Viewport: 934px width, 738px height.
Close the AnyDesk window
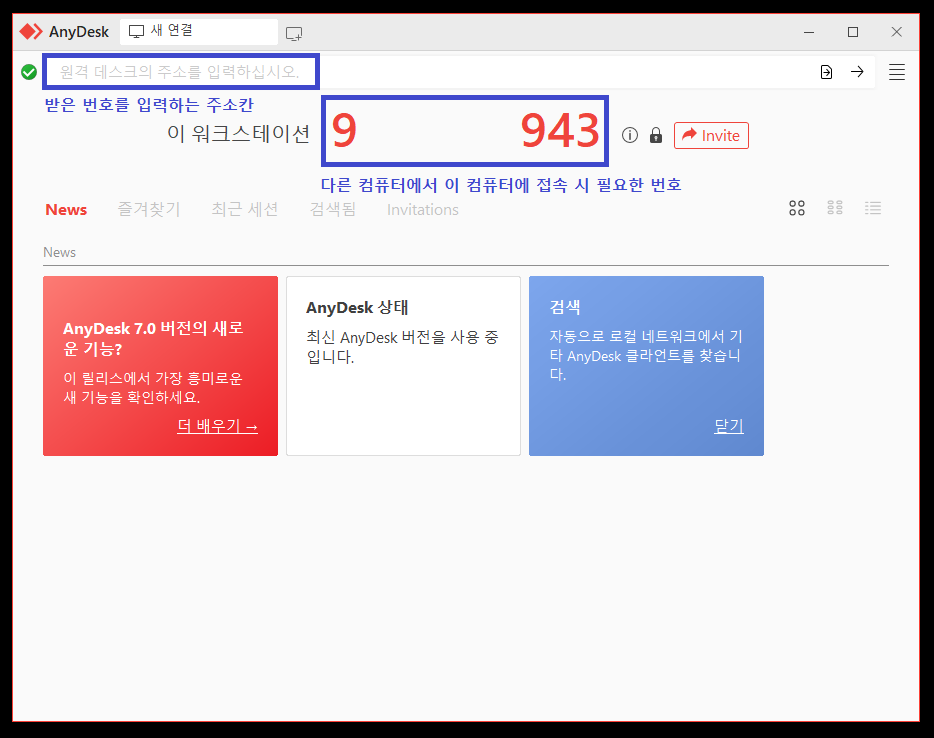pyautogui.click(x=896, y=32)
